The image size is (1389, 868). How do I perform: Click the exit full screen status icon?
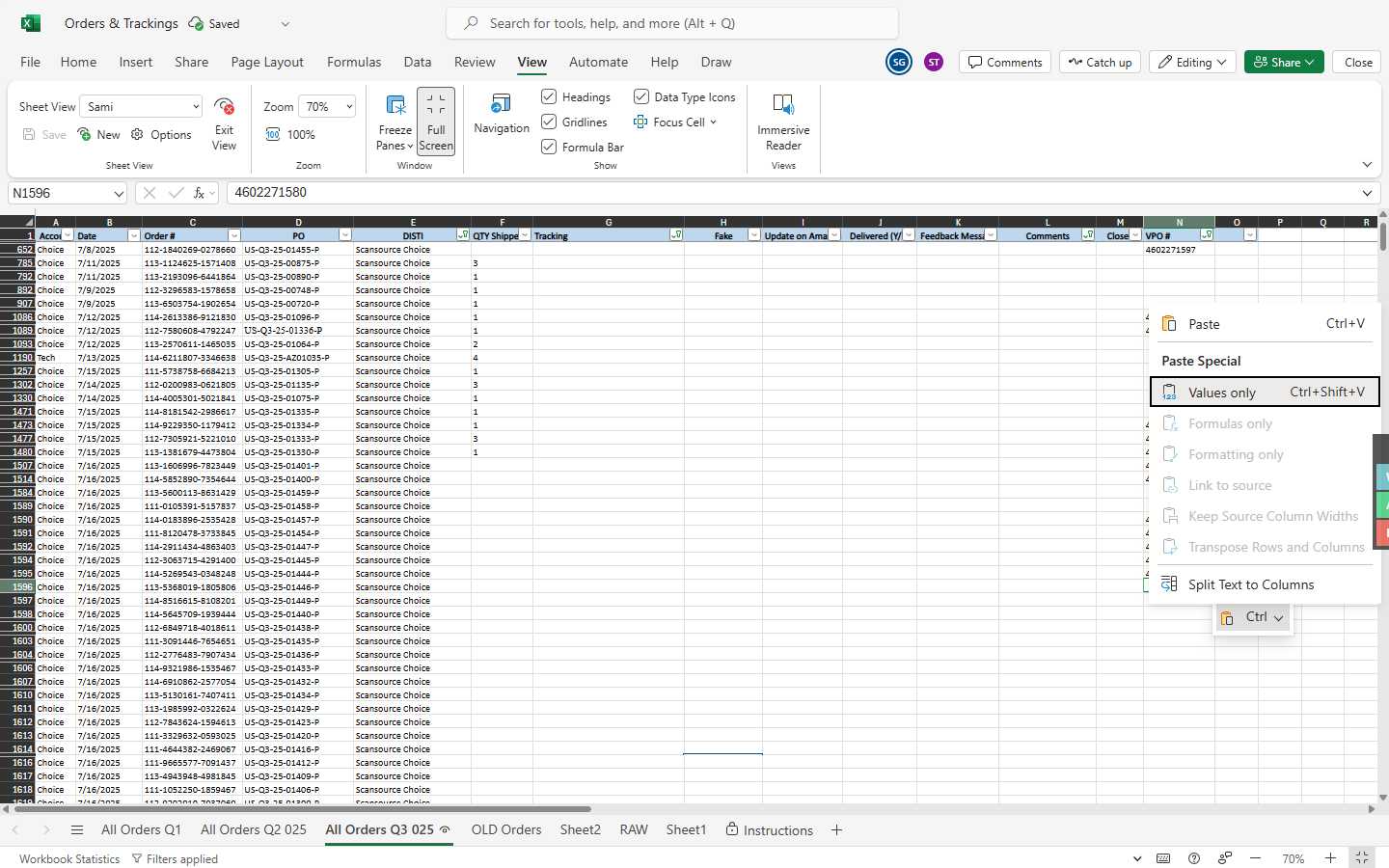[x=1362, y=857]
